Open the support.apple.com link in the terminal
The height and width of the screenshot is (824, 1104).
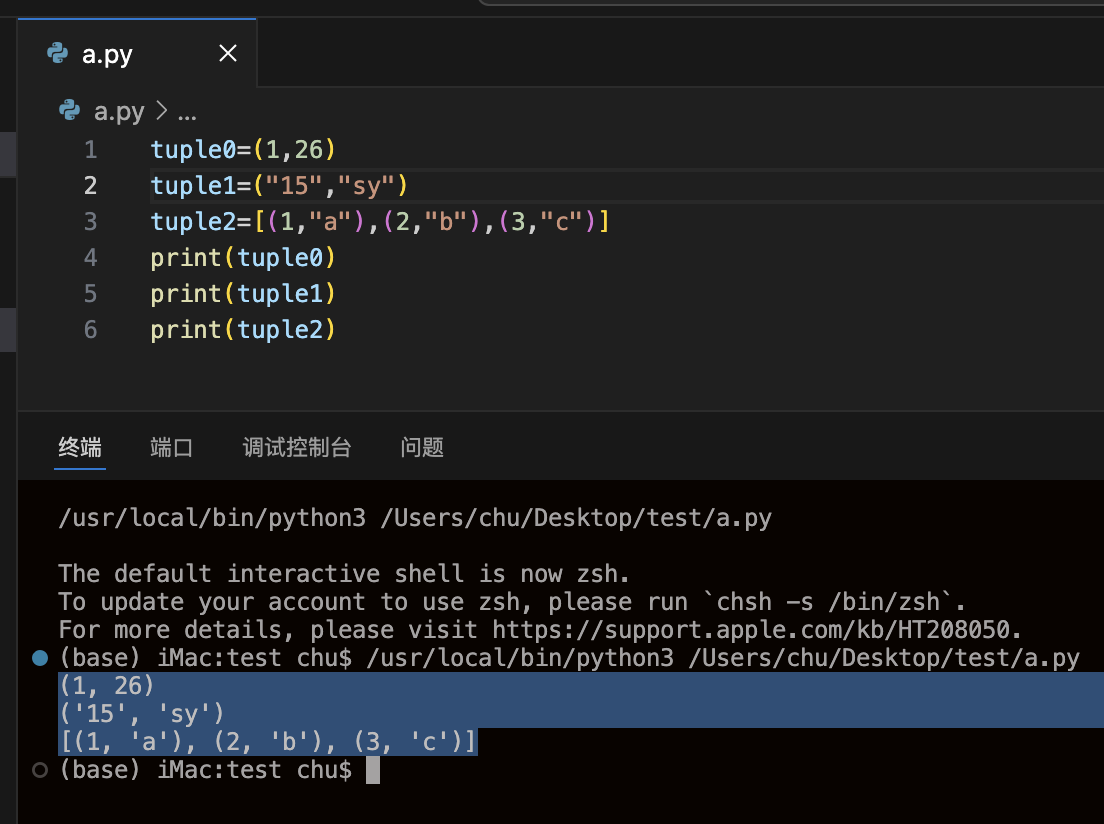click(x=751, y=630)
